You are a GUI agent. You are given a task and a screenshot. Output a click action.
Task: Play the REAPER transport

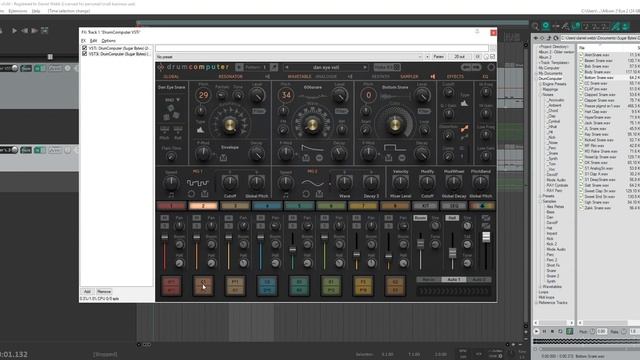(x=14, y=30)
